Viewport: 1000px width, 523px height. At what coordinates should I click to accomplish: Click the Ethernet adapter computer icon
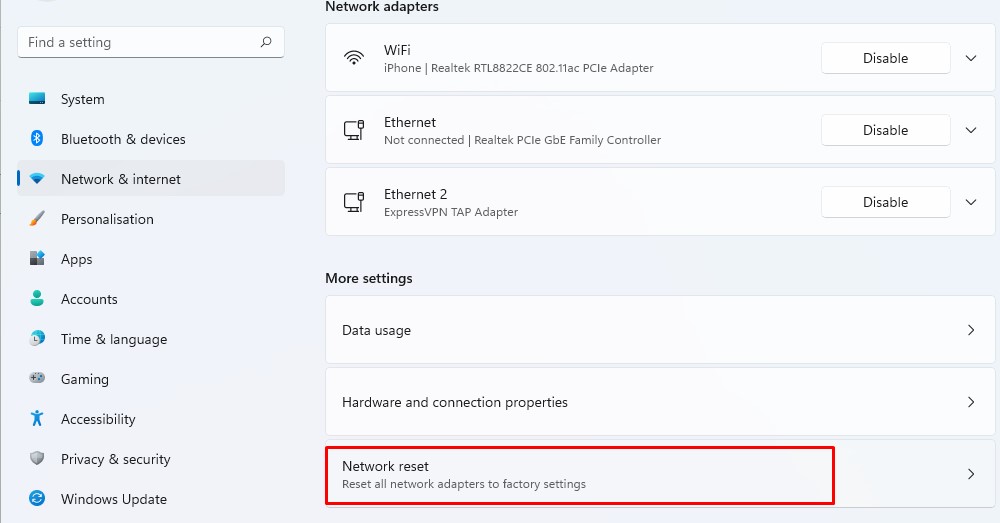354,130
